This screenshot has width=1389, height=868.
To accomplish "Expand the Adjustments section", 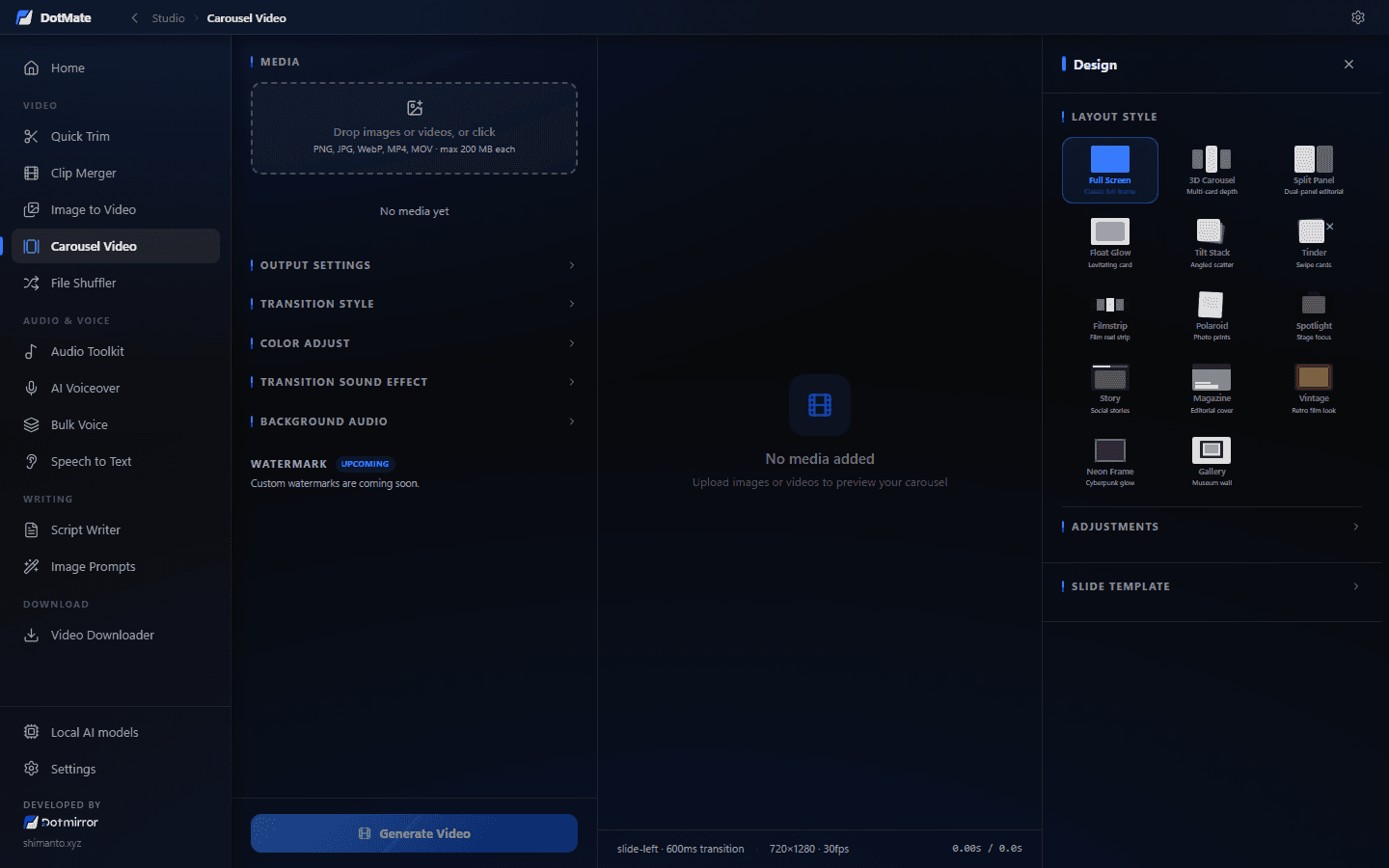I will point(1212,527).
